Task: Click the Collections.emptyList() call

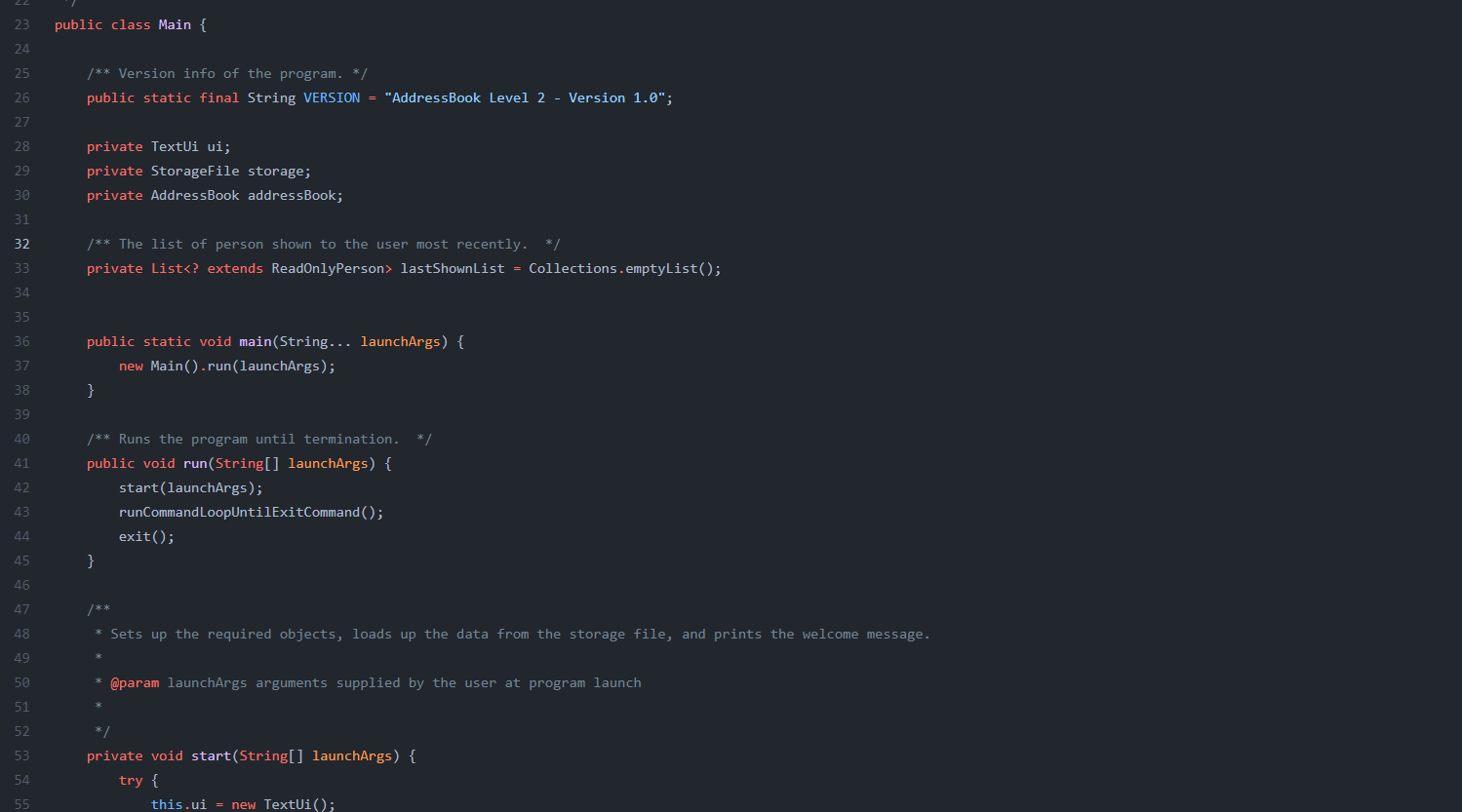Action: [621, 268]
